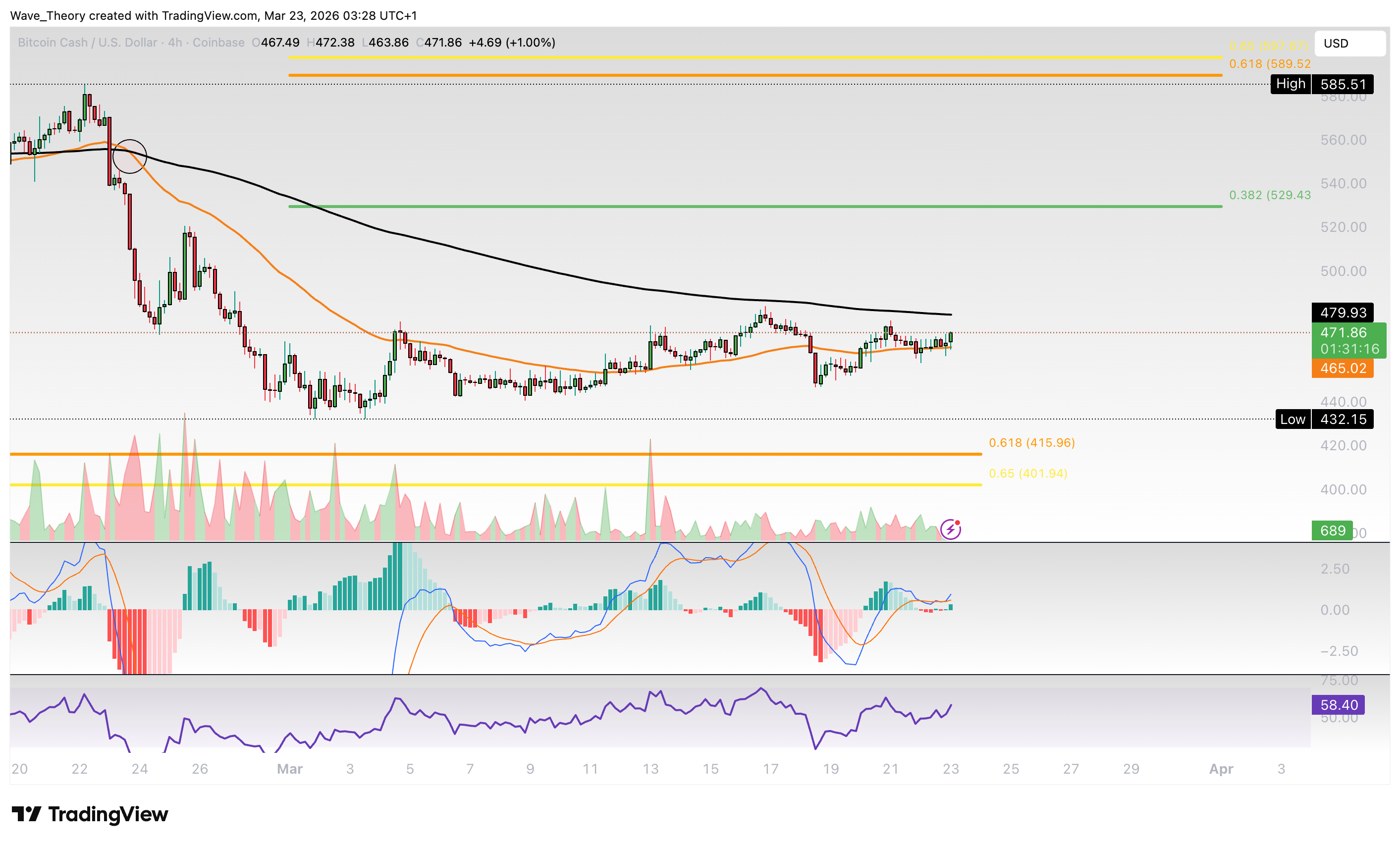Click the purple 58.40 RSI value label
This screenshot has width=1400, height=844.
pyautogui.click(x=1338, y=705)
